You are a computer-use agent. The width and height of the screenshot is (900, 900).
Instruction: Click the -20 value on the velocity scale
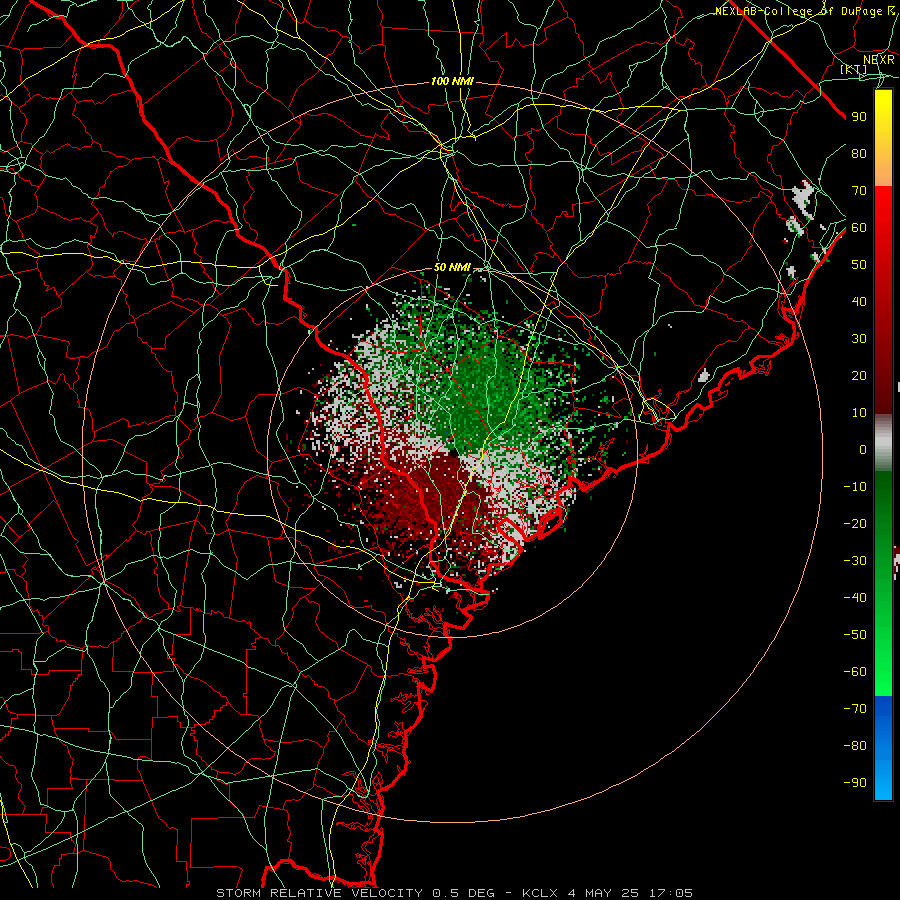(855, 523)
